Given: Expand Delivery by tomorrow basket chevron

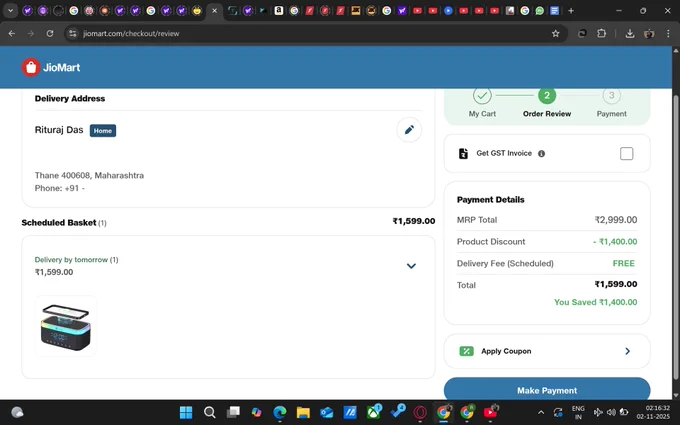Looking at the screenshot, I should (x=411, y=266).
